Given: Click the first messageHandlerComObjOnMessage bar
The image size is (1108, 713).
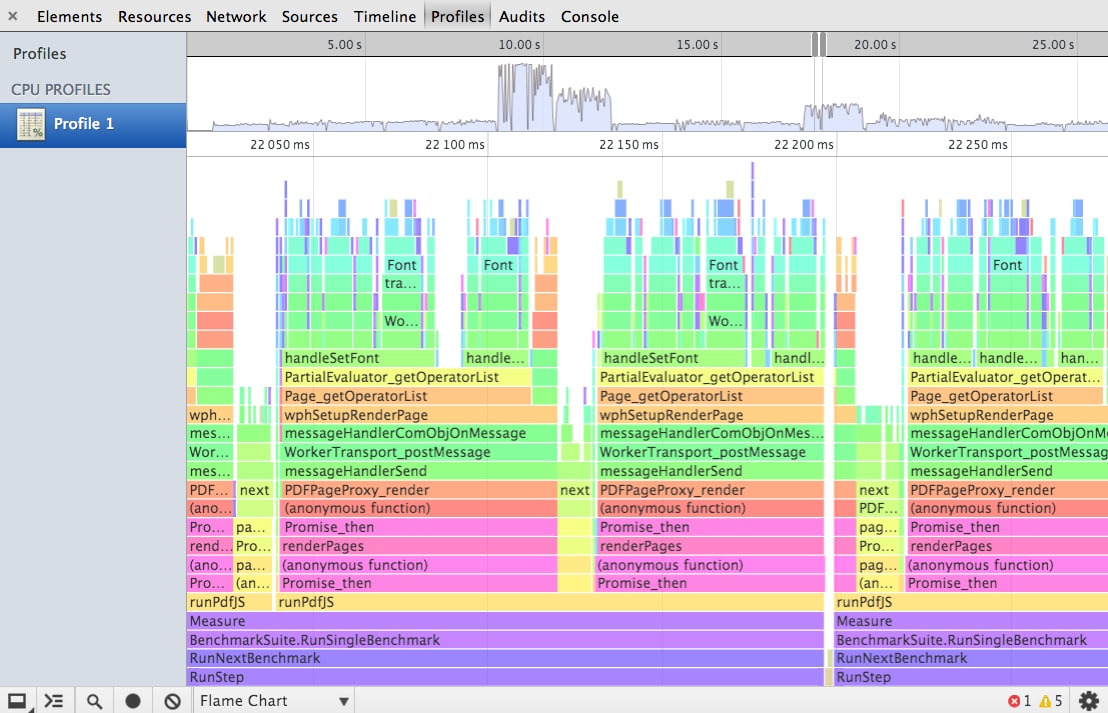Looking at the screenshot, I should (x=418, y=433).
